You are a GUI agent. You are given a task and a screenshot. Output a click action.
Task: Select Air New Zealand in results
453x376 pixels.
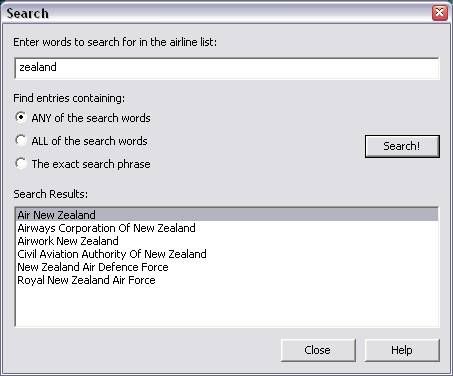pyautogui.click(x=227, y=215)
